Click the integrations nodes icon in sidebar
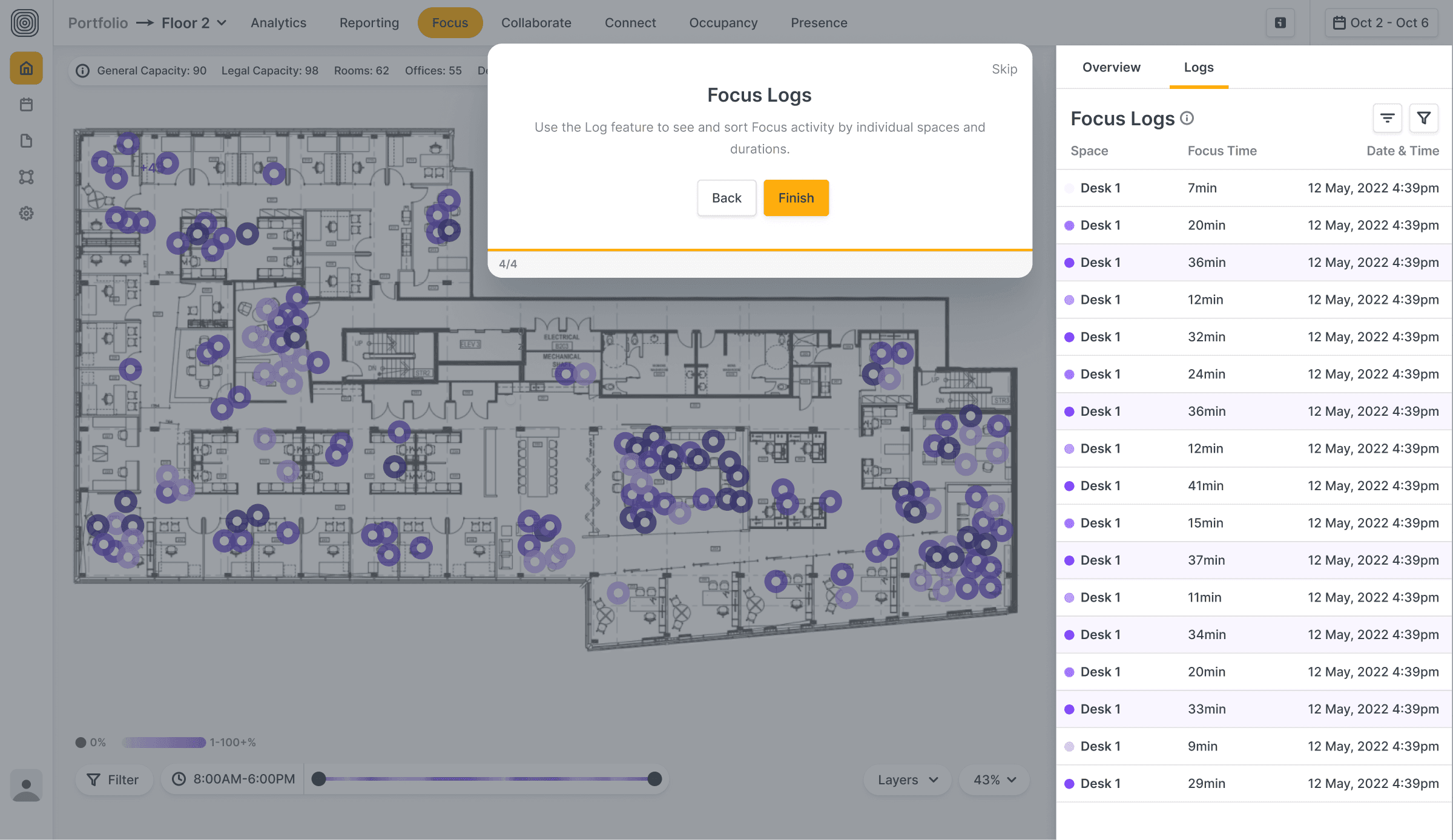This screenshot has height=840, width=1453. tap(26, 177)
